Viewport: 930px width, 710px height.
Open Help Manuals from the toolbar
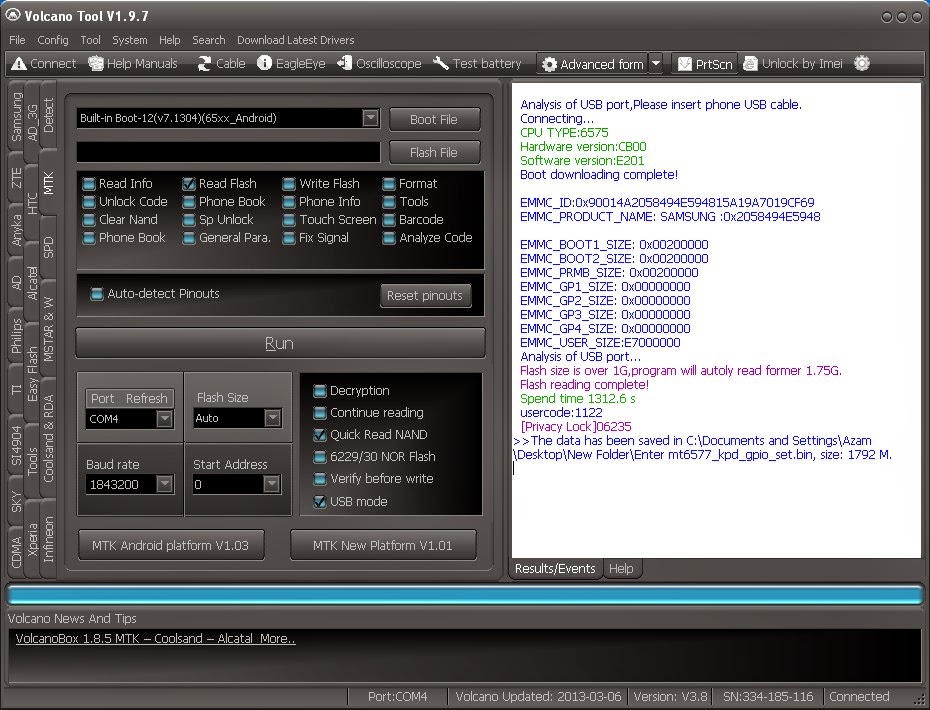tap(133, 63)
